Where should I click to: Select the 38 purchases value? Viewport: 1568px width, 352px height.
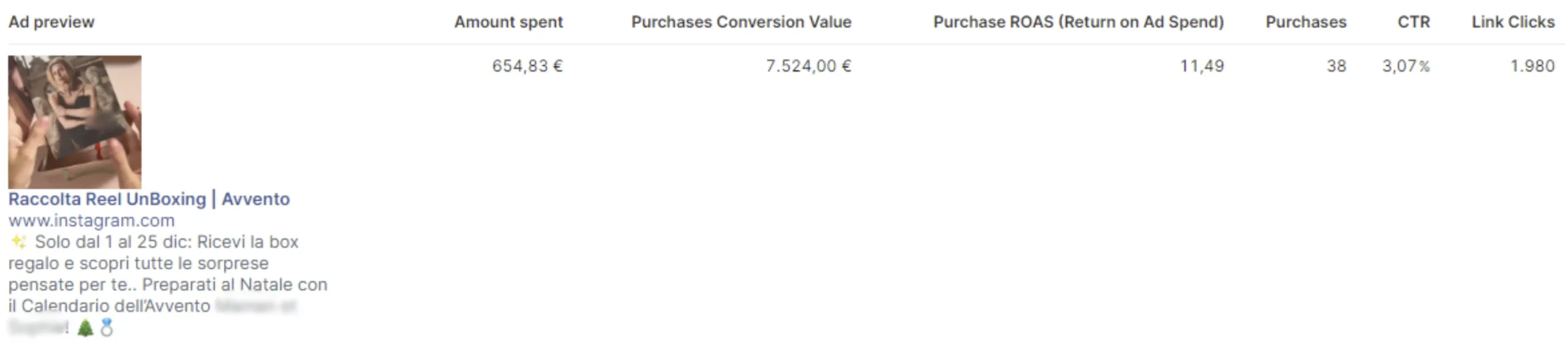coord(1336,66)
